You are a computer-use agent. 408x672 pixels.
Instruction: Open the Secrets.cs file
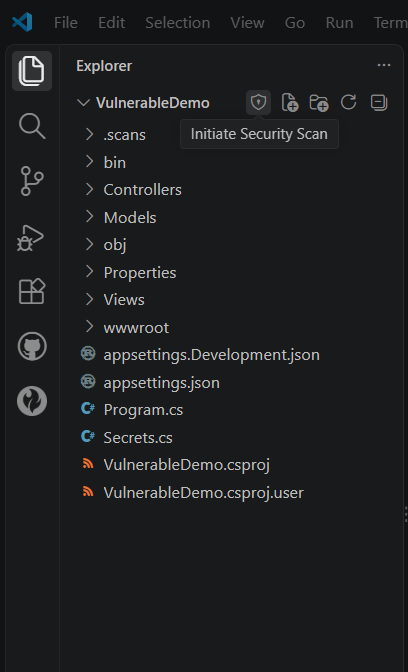[x=138, y=438]
